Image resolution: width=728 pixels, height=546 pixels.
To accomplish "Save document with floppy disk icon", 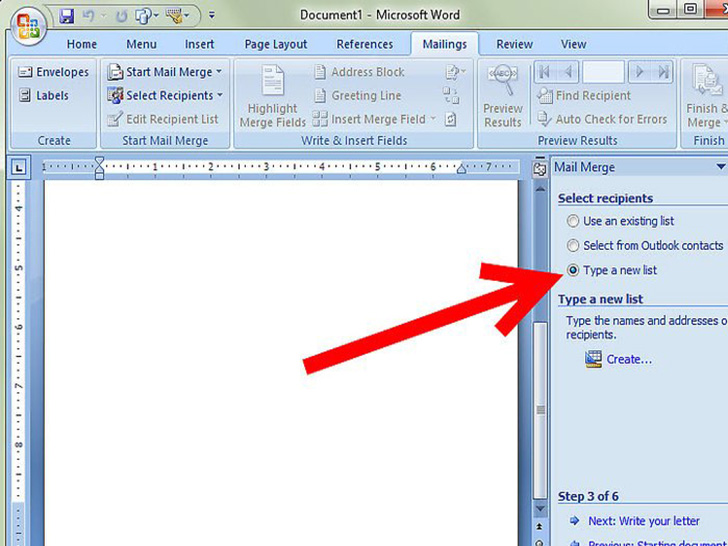I will pos(66,16).
